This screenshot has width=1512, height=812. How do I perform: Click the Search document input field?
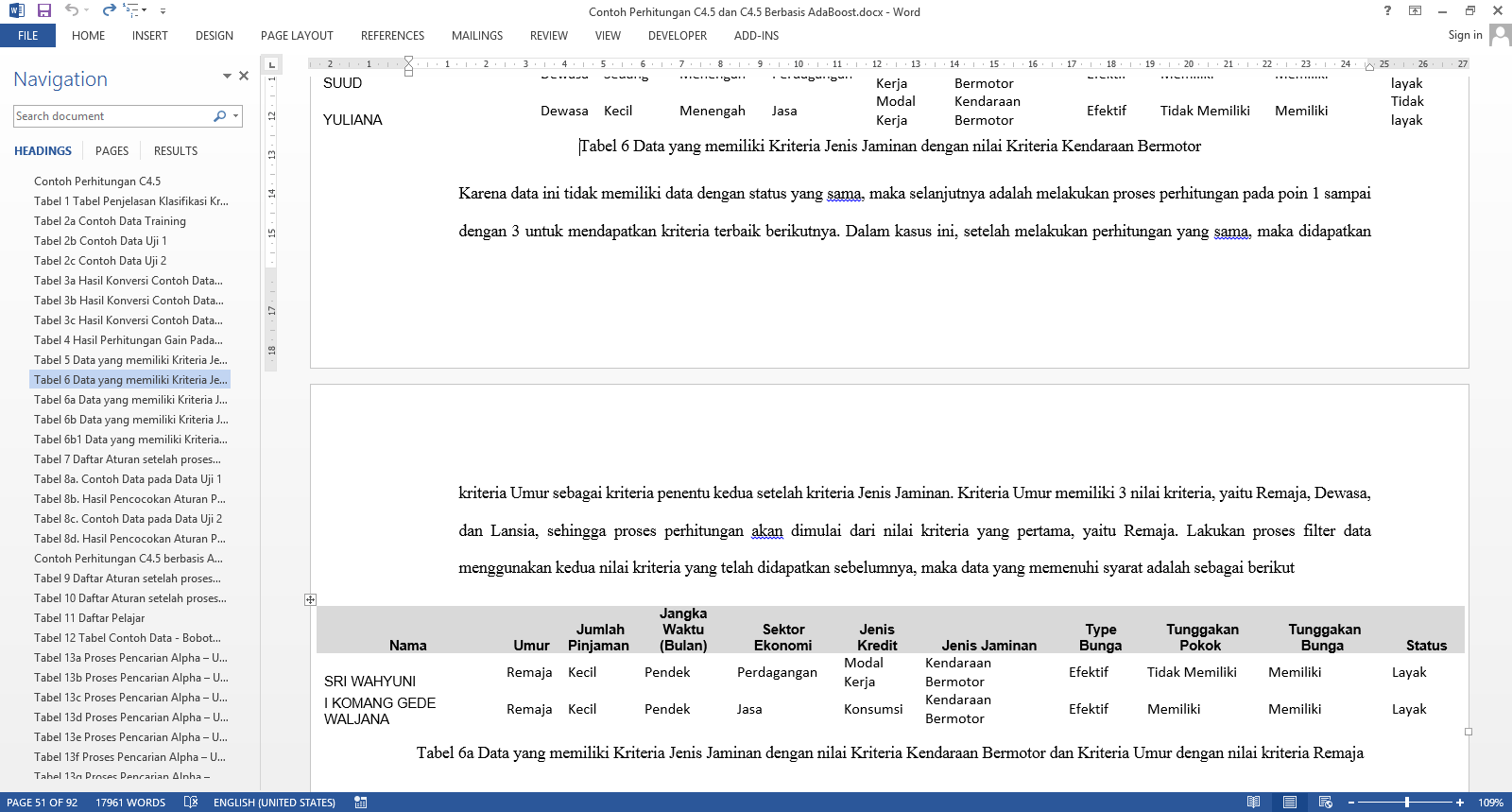click(112, 116)
